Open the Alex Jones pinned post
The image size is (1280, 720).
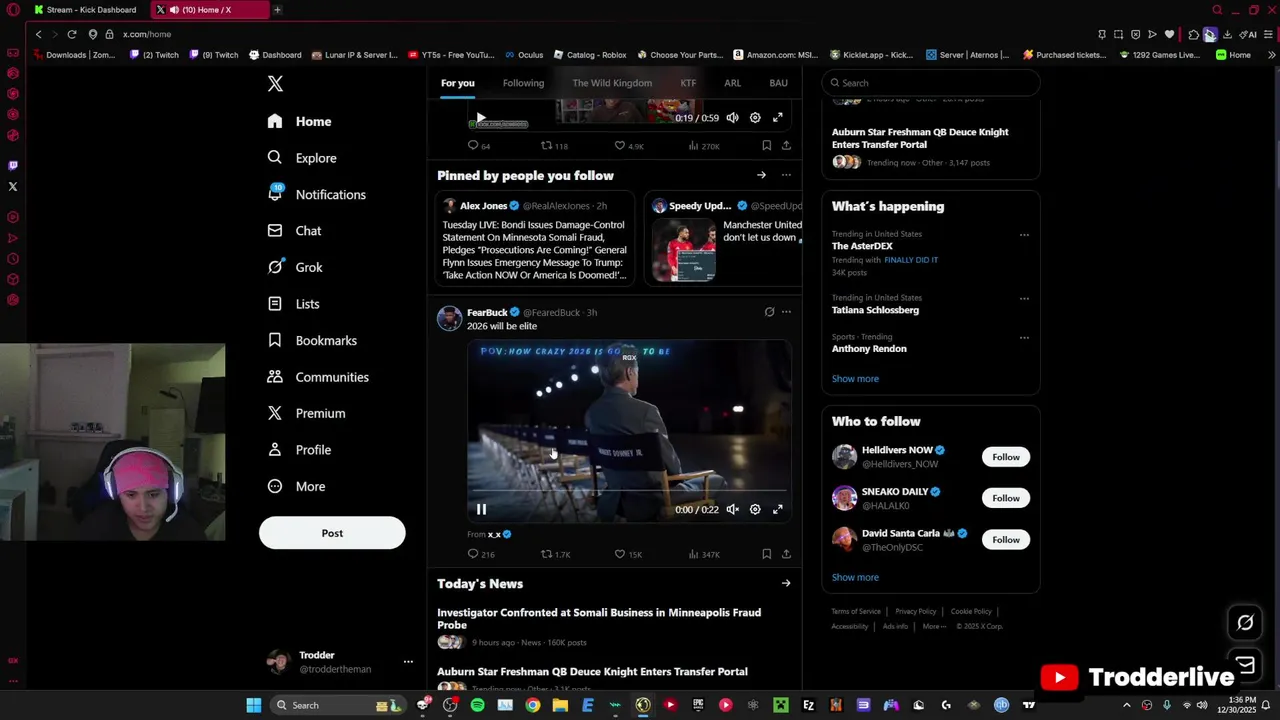pyautogui.click(x=535, y=241)
